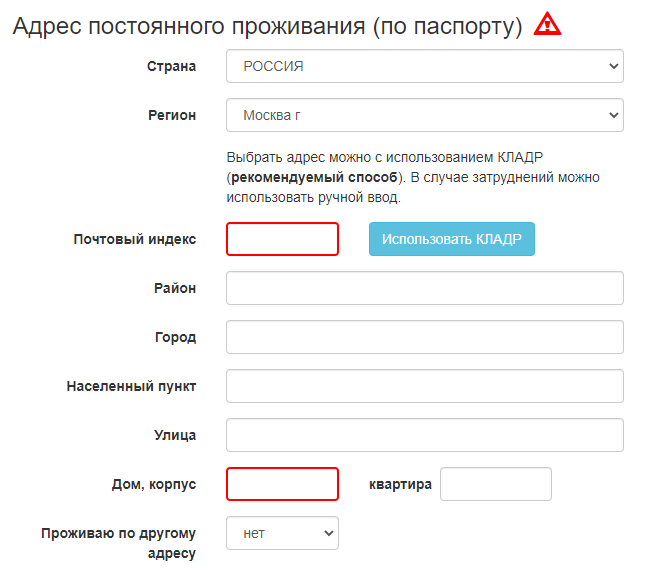Click into the Район text field

[425, 288]
